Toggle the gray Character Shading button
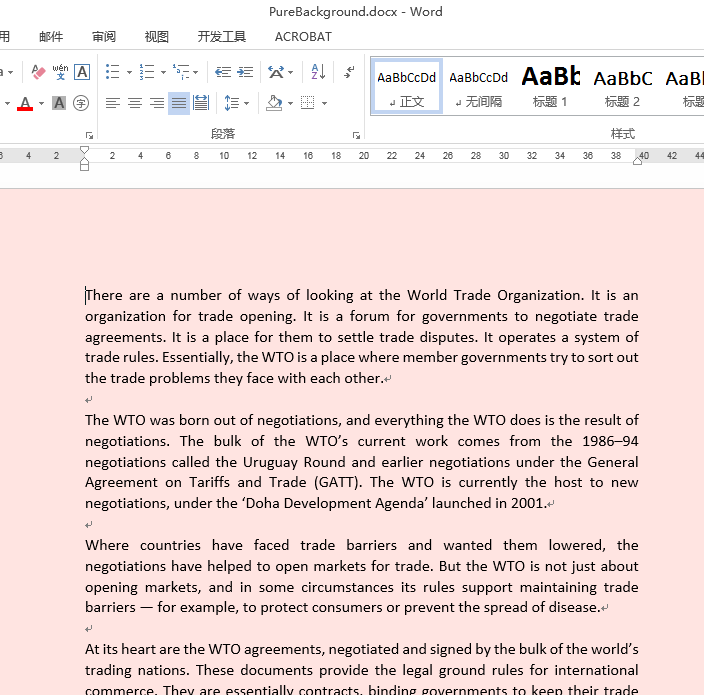 59,103
